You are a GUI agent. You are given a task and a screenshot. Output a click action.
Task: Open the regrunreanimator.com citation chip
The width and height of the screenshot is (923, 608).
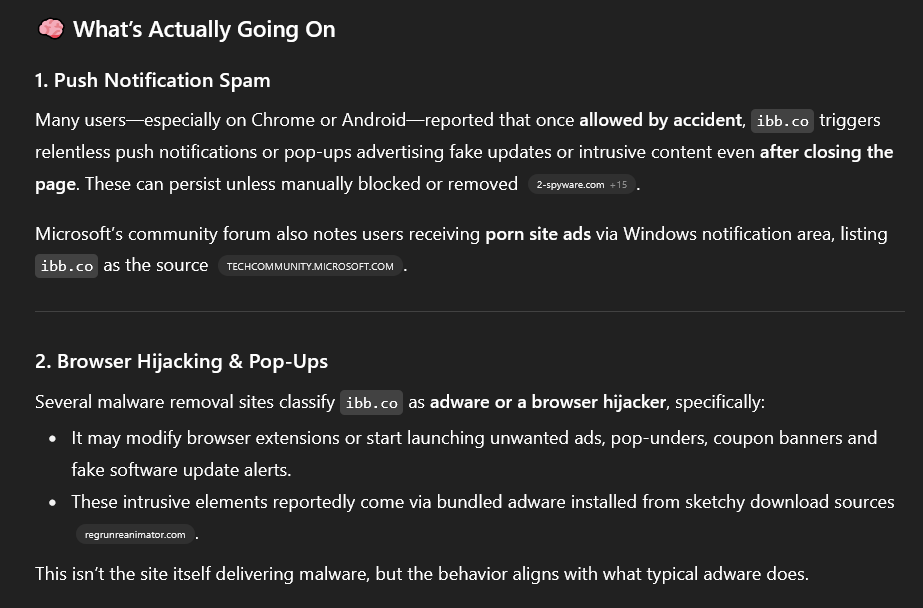(x=135, y=534)
